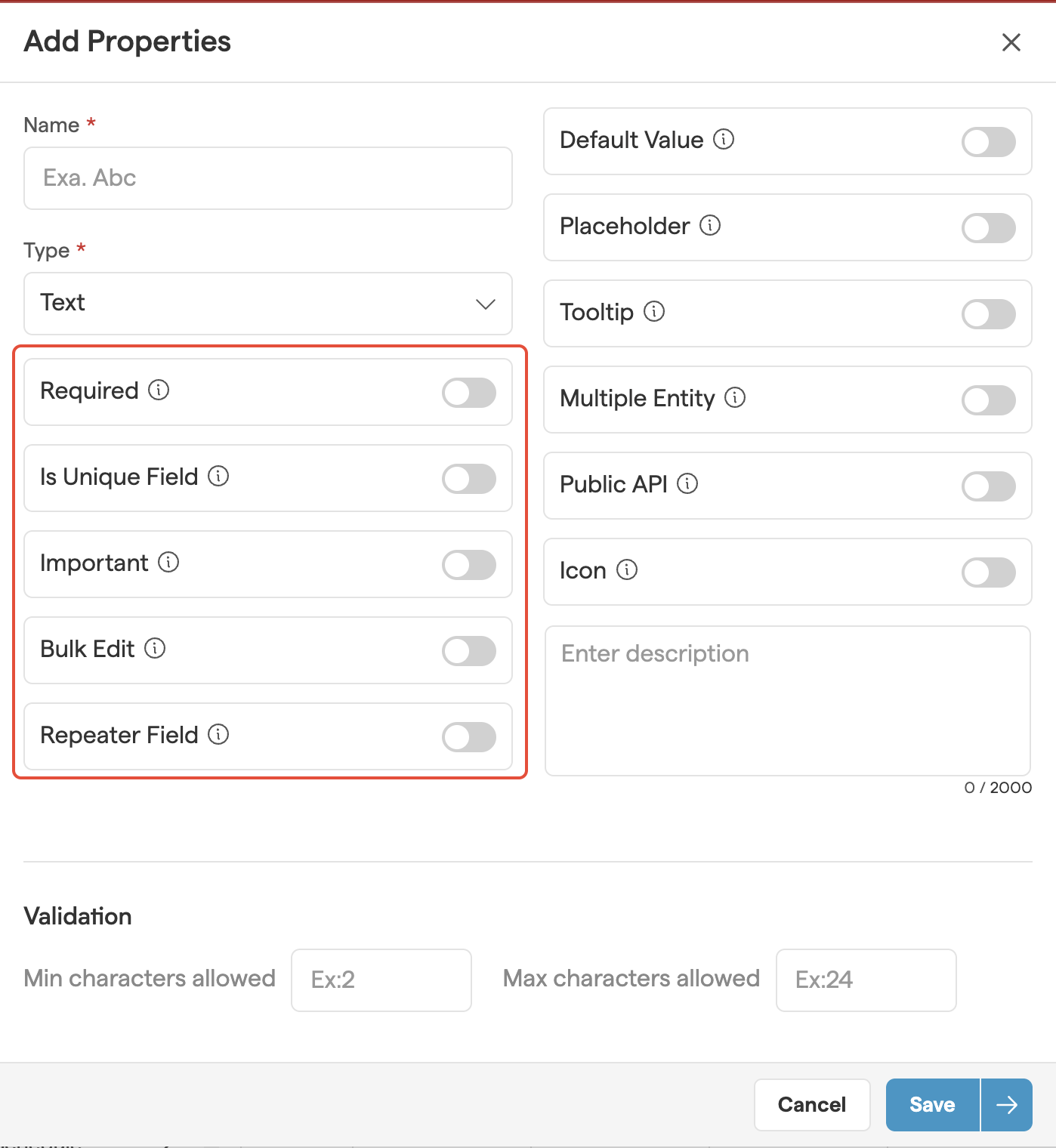1056x1148 pixels.
Task: Toggle the Tooltip option on
Action: coord(988,314)
